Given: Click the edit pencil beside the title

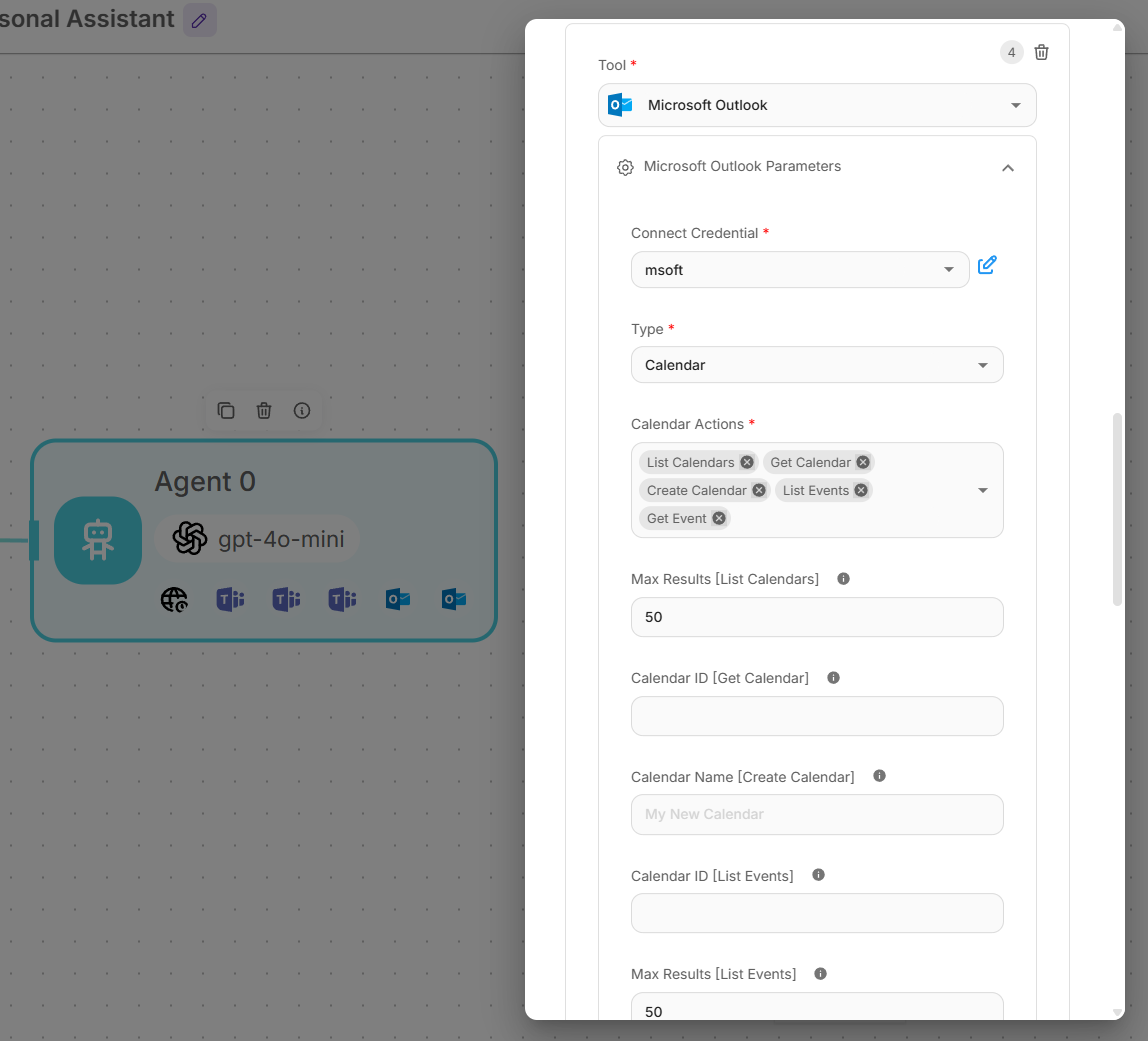Looking at the screenshot, I should pos(200,20).
